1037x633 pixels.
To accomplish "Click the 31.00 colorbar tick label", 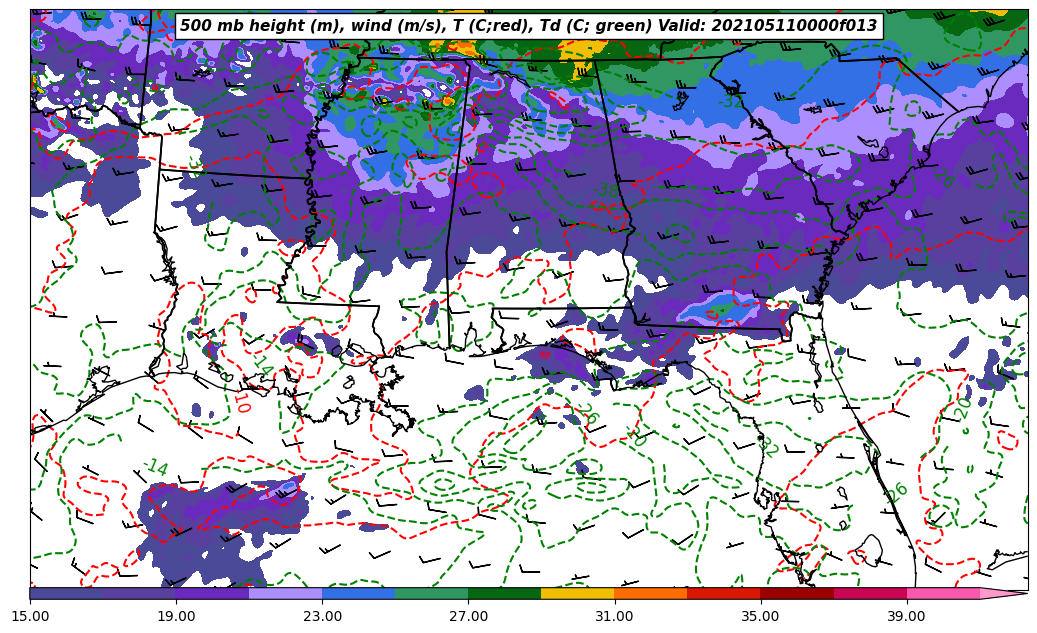I will pos(614,616).
